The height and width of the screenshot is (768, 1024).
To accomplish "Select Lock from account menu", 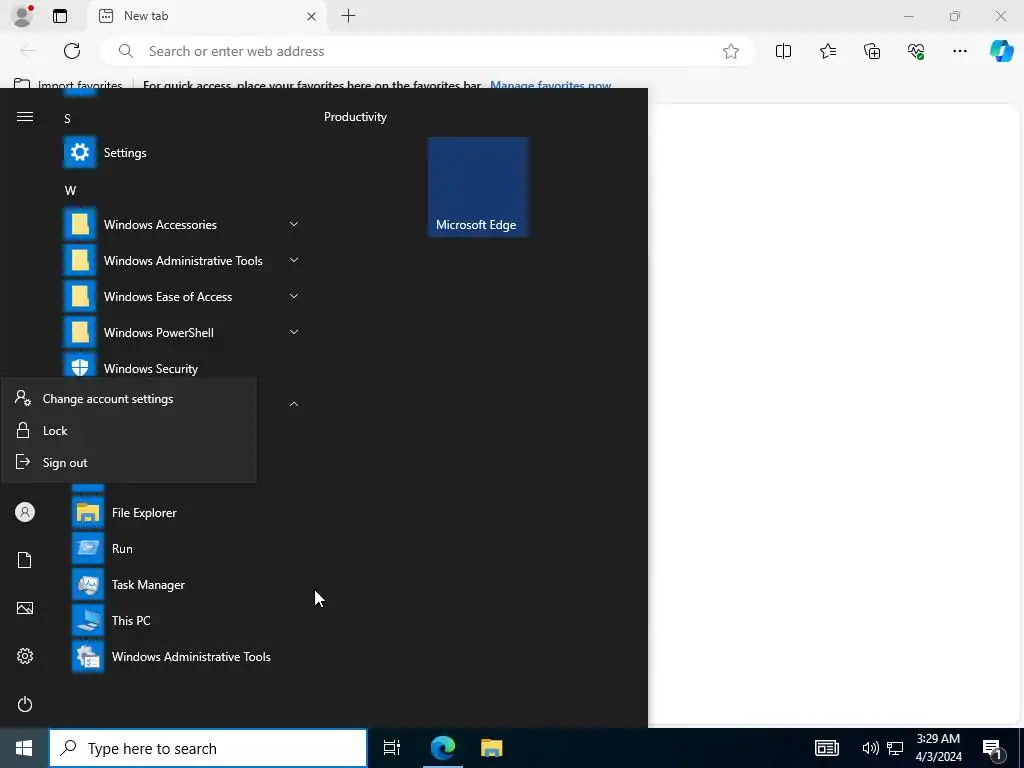I will 129,430.
